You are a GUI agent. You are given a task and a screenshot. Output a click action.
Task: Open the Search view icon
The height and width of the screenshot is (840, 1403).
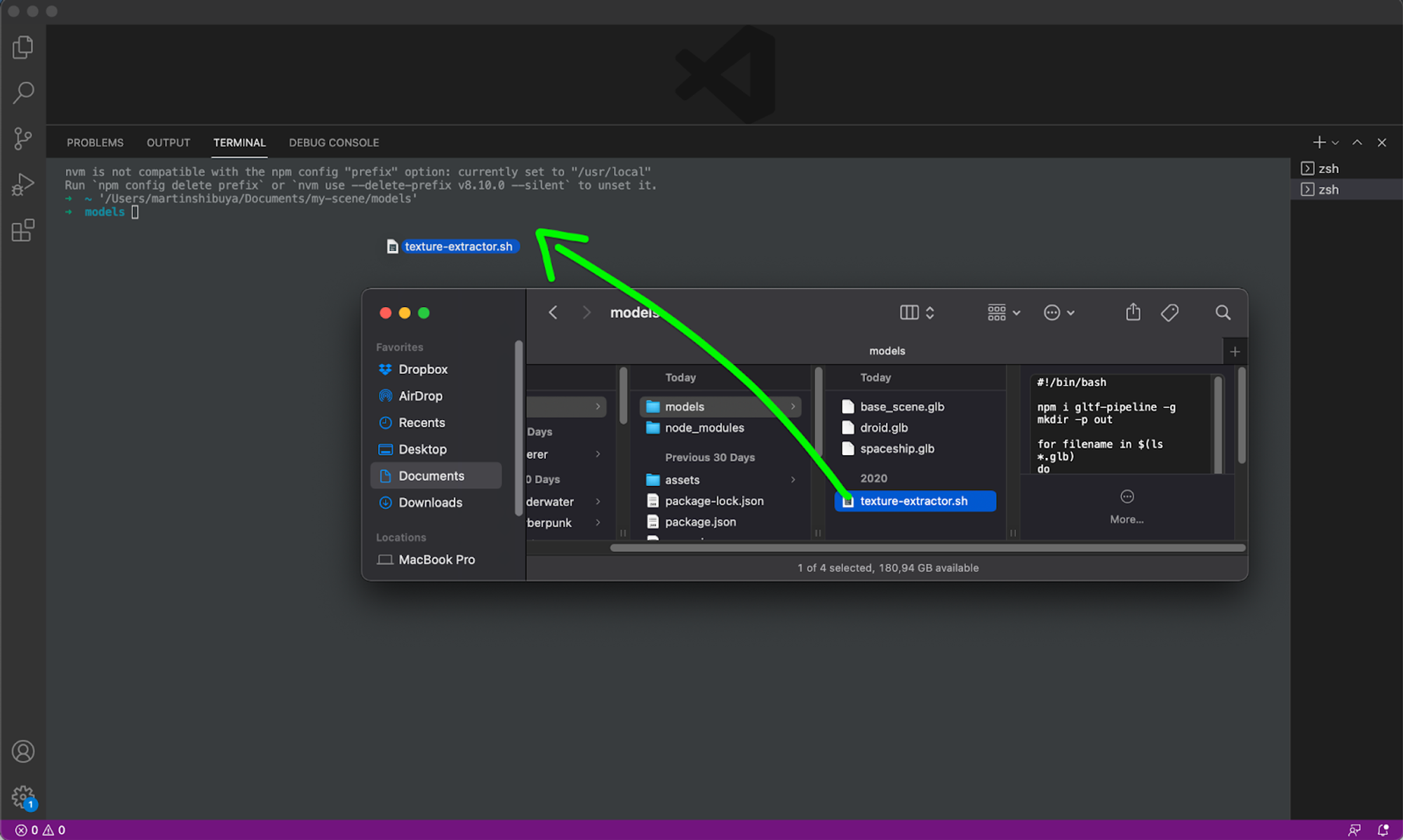coord(23,93)
